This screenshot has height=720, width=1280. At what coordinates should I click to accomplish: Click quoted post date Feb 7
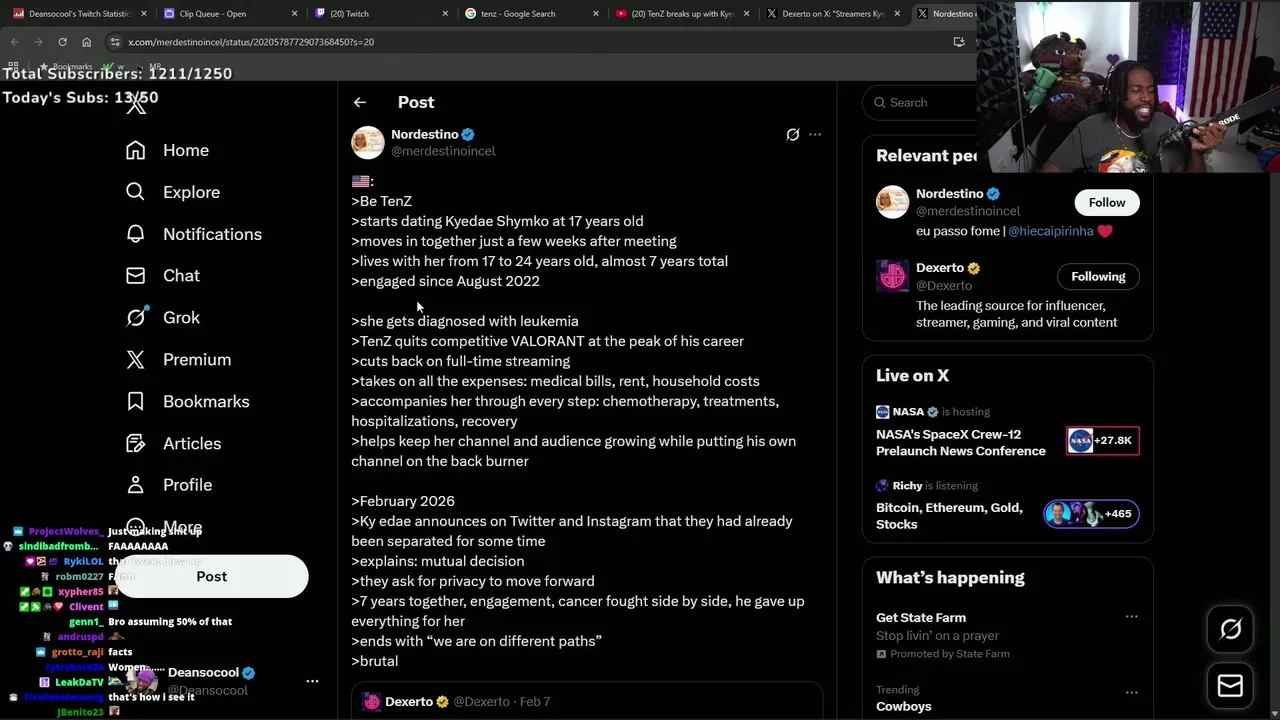535,702
